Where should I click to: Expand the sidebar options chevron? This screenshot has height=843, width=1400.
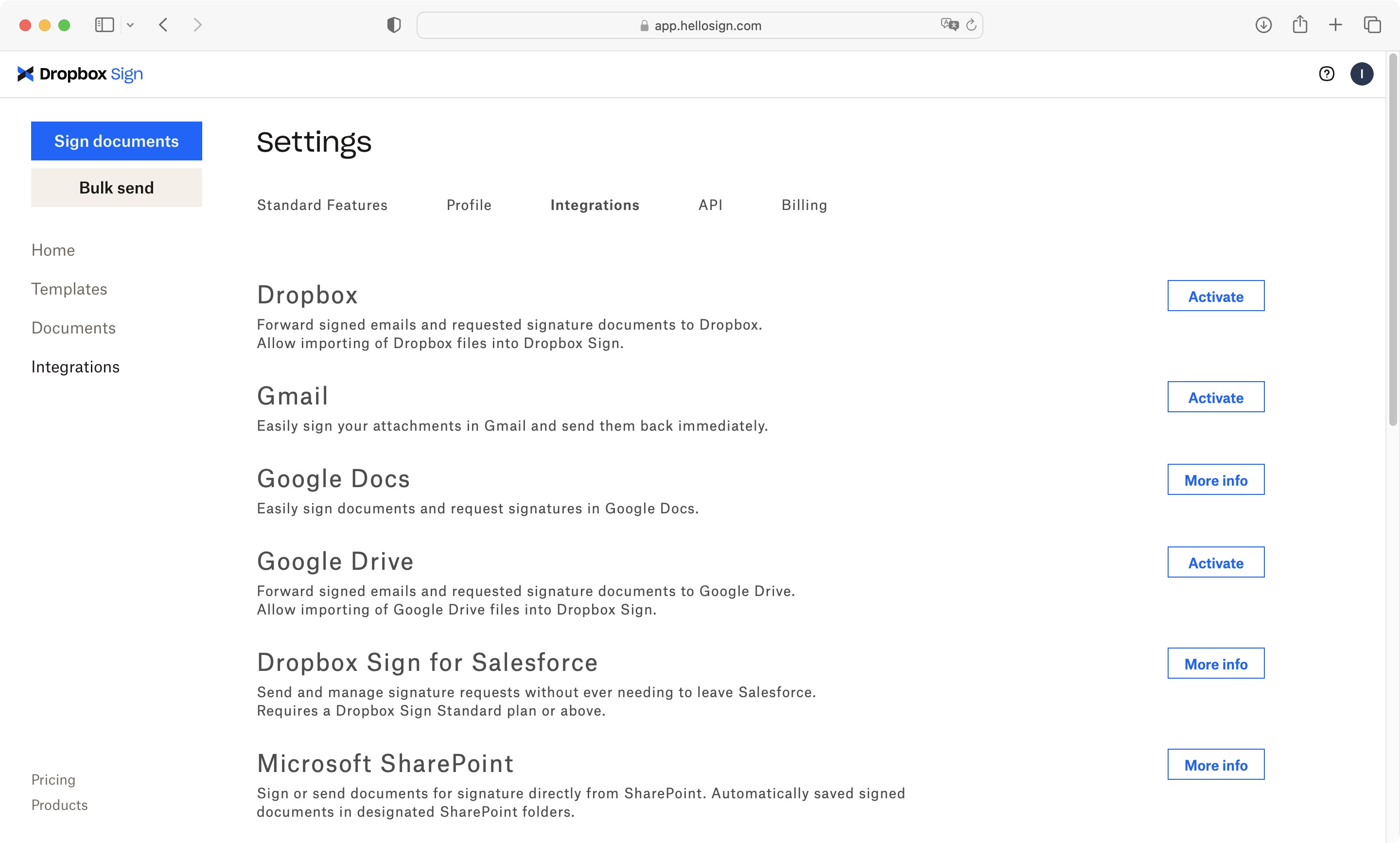[x=130, y=25]
